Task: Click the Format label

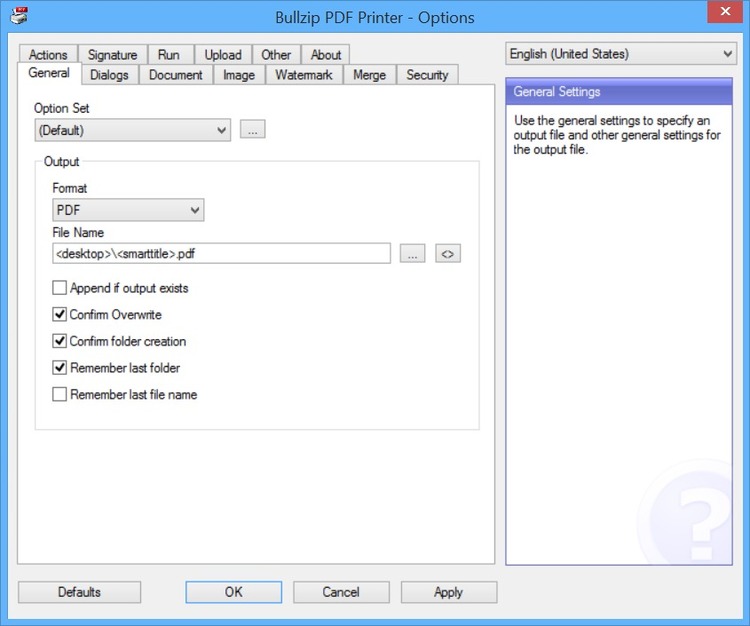Action: (70, 188)
